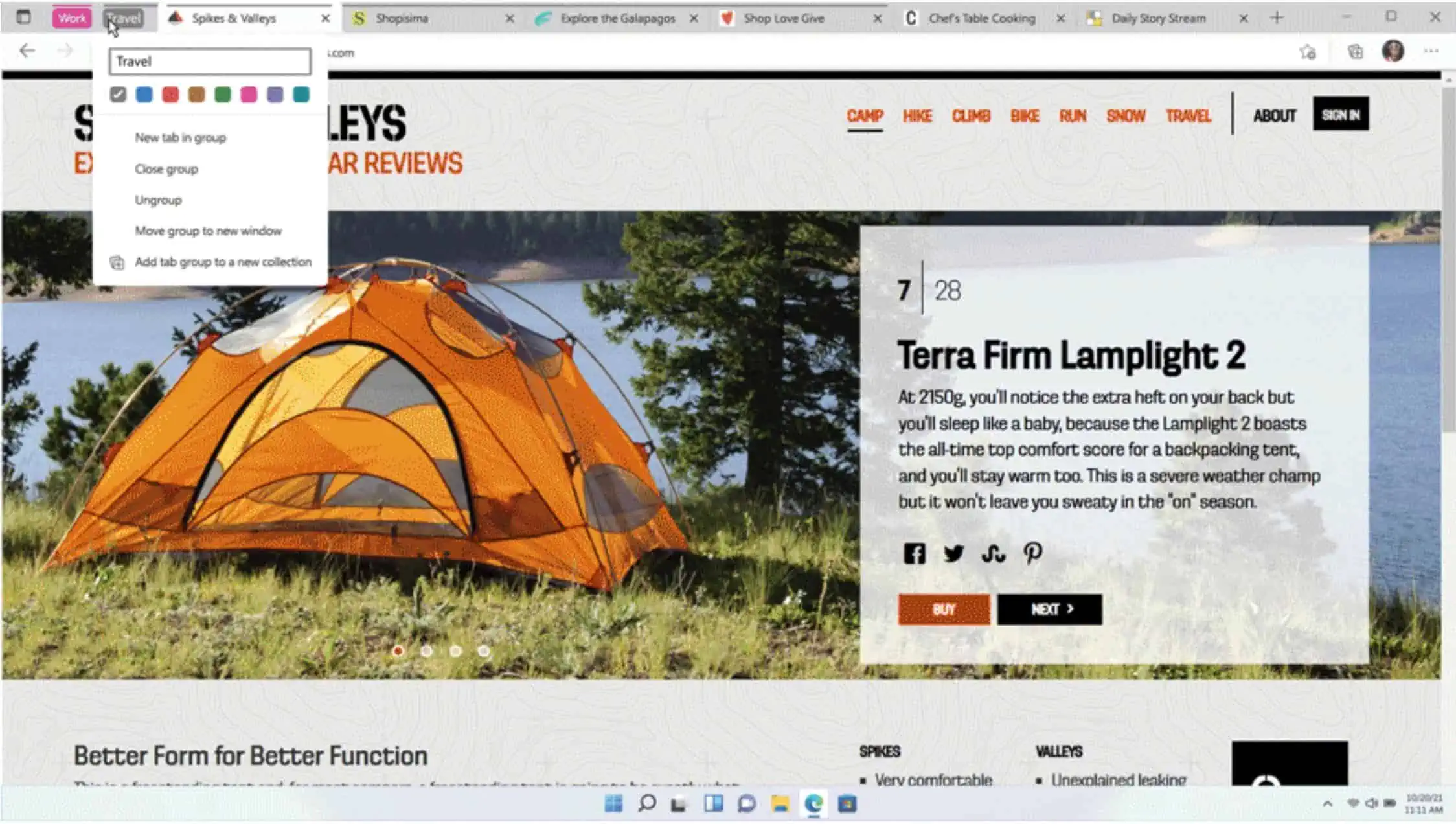Select pink color for tab group

coord(249,94)
